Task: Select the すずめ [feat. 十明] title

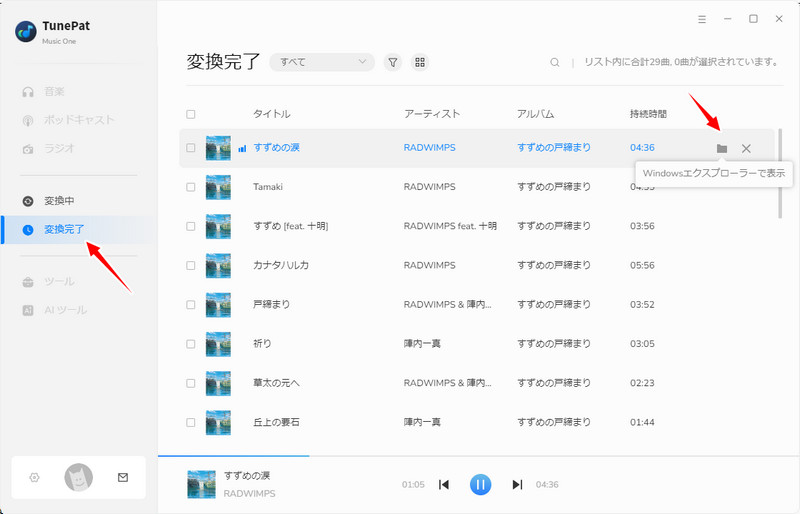Action: [291, 226]
